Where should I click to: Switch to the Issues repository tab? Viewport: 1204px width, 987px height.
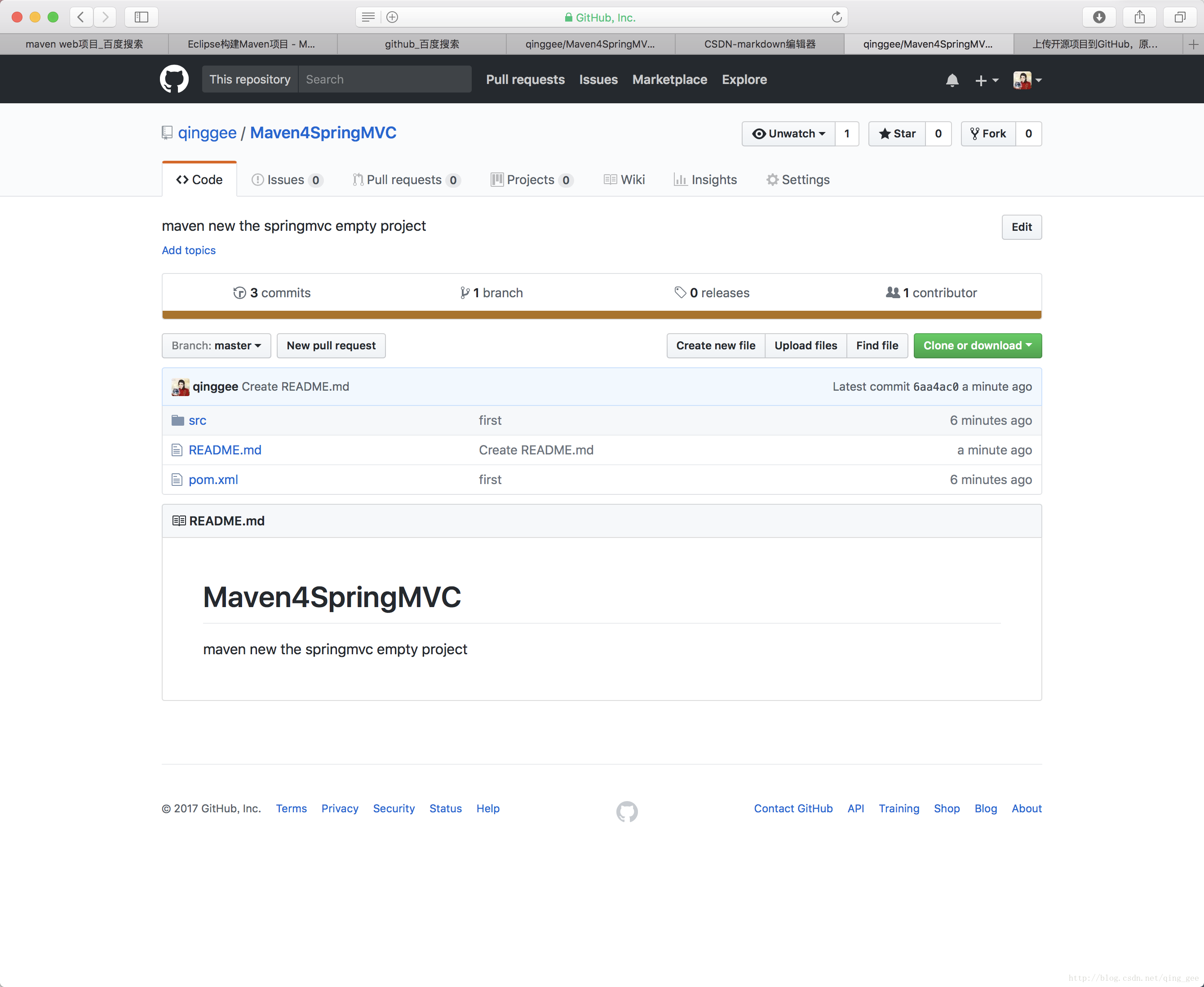287,180
